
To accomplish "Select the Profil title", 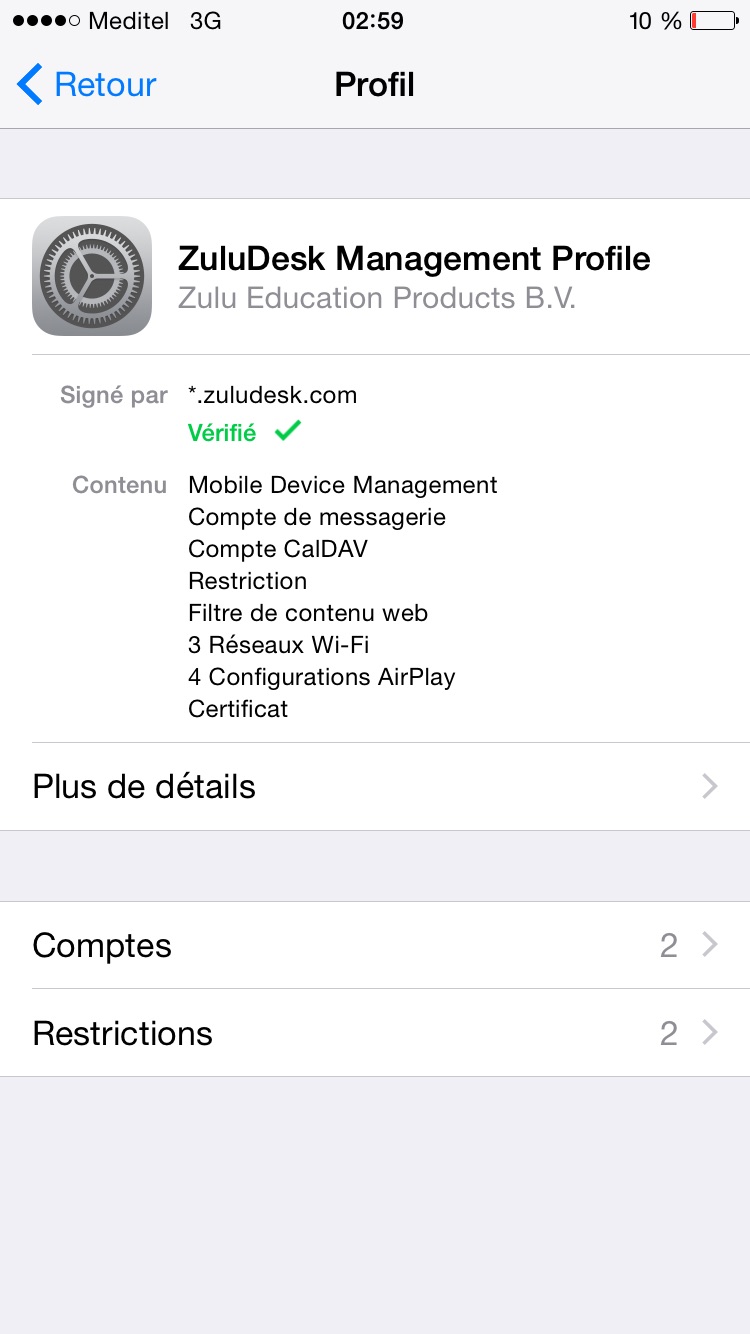I will point(374,84).
